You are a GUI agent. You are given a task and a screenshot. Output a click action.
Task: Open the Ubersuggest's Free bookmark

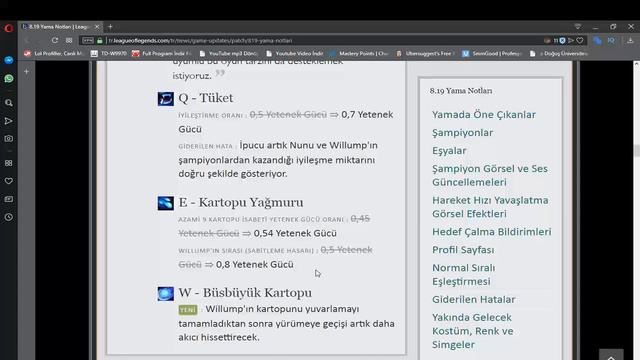point(425,53)
